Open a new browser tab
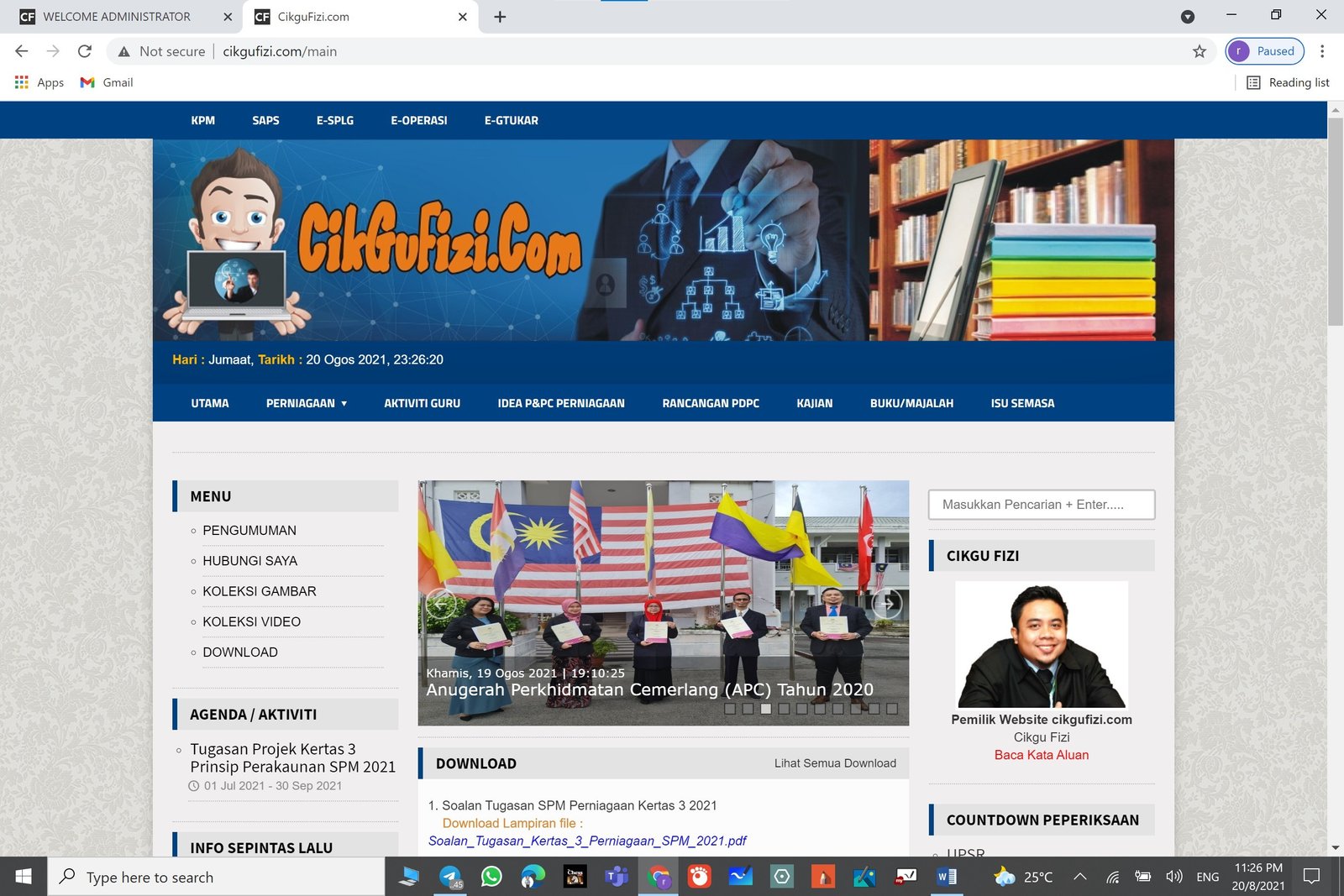The height and width of the screenshot is (896, 1344). pos(500,17)
